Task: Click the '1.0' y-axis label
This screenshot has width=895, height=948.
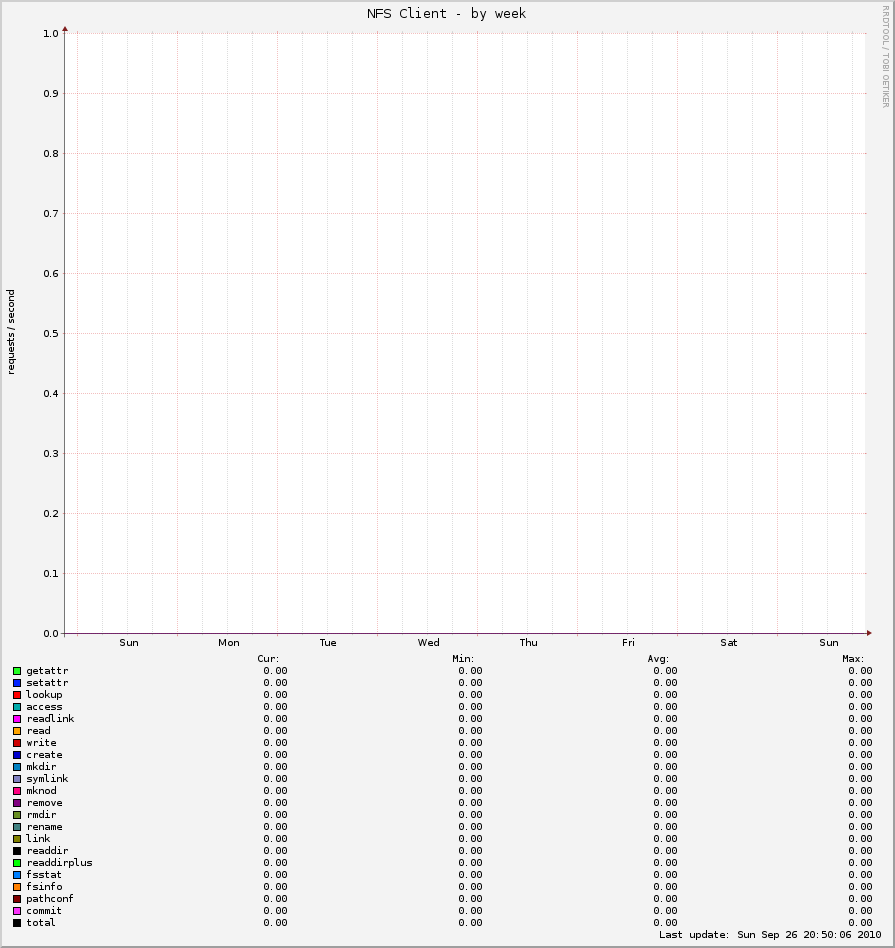Action: (51, 33)
